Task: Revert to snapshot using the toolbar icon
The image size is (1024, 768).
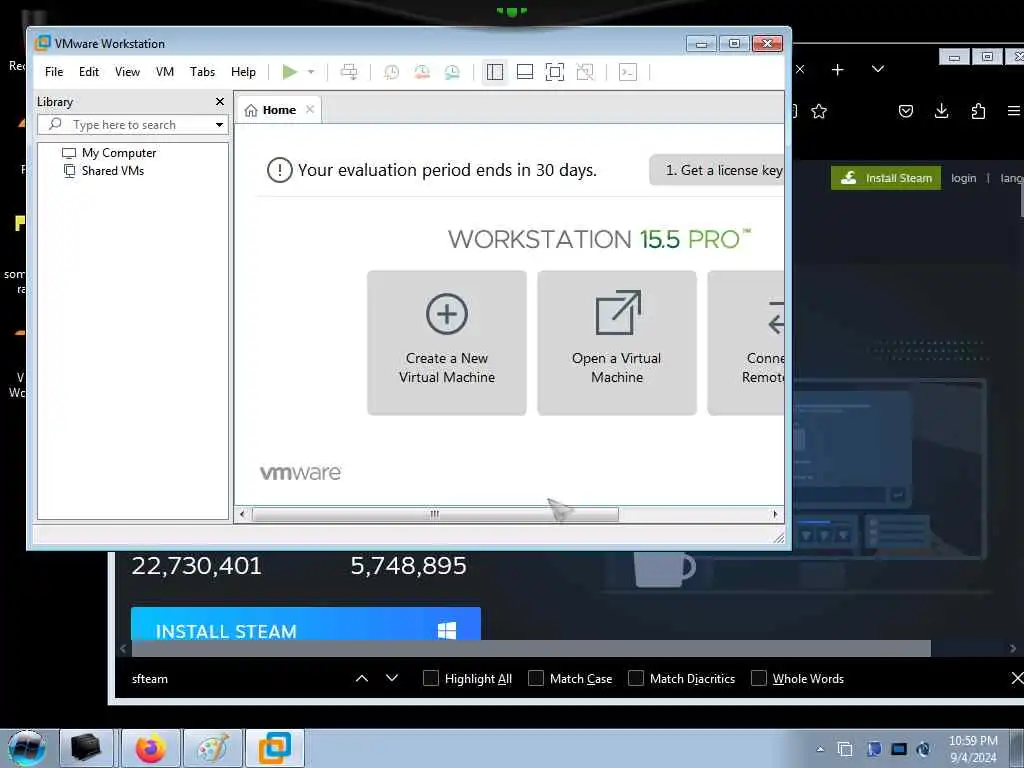Action: point(422,72)
